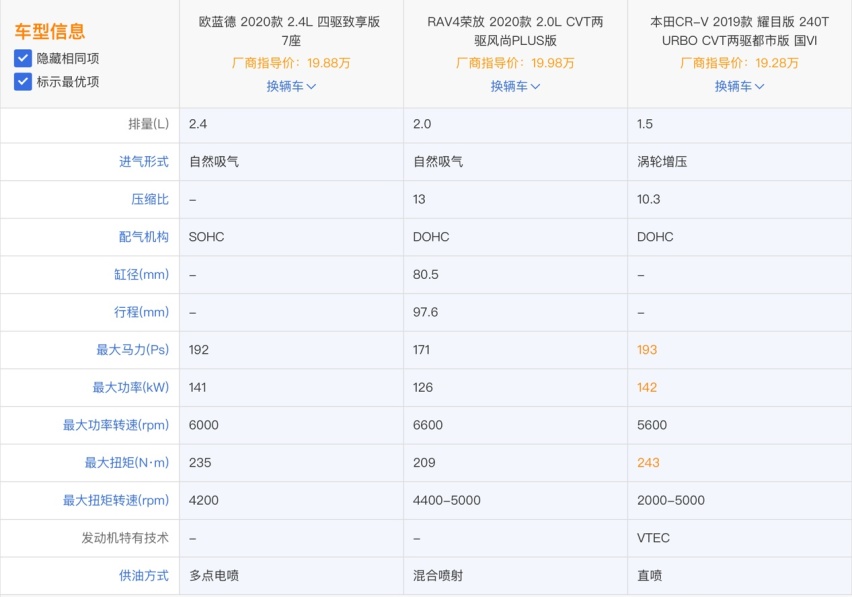This screenshot has height=597, width=852.
Task: Click the highlighted 142 kW power value
Action: (x=647, y=387)
